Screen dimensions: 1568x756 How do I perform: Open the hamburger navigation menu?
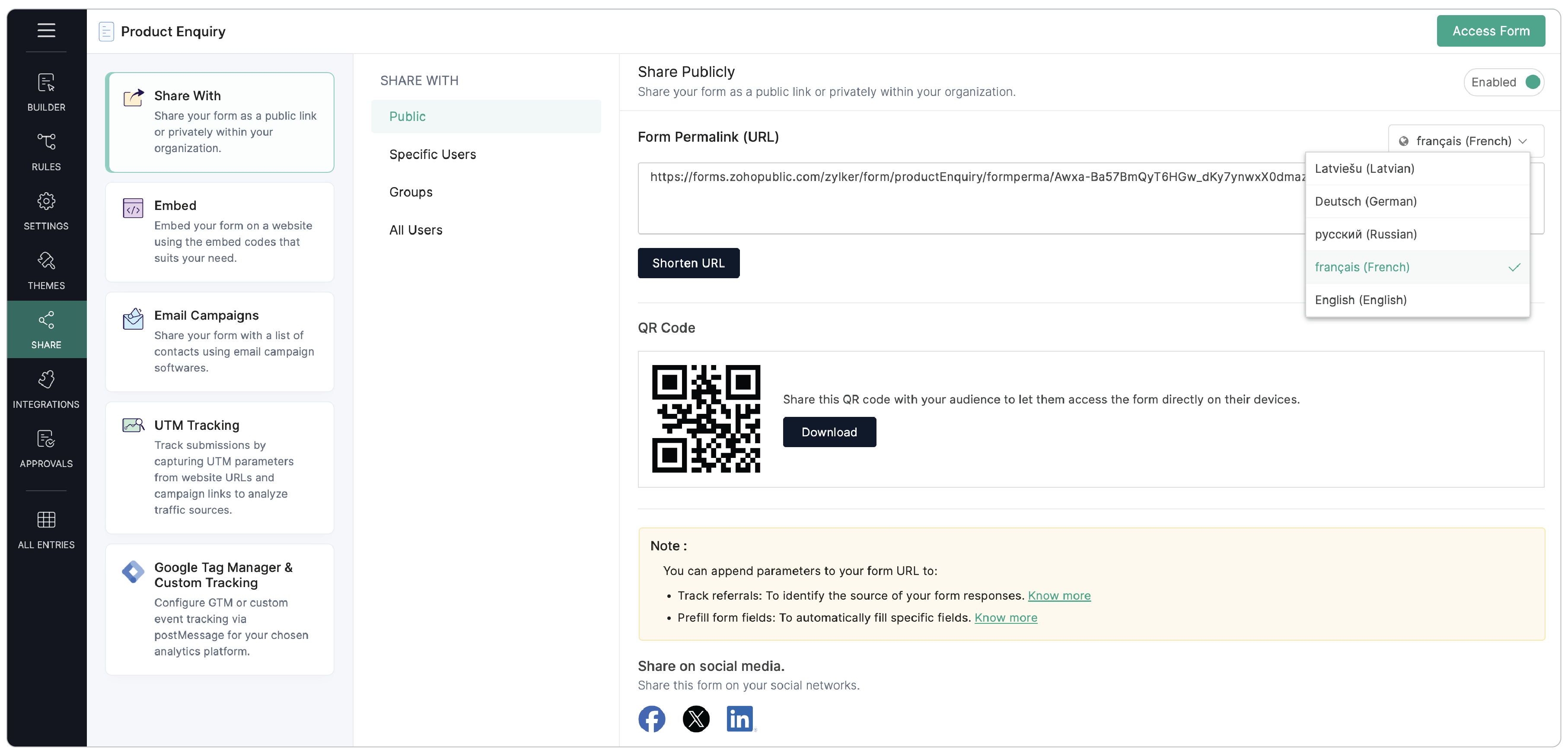(46, 30)
